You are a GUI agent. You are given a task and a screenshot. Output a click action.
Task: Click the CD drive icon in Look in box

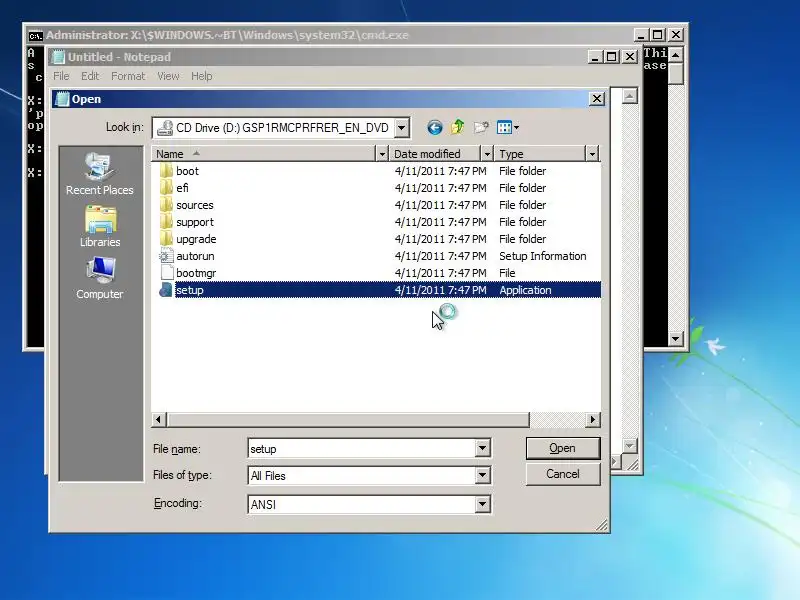click(165, 128)
